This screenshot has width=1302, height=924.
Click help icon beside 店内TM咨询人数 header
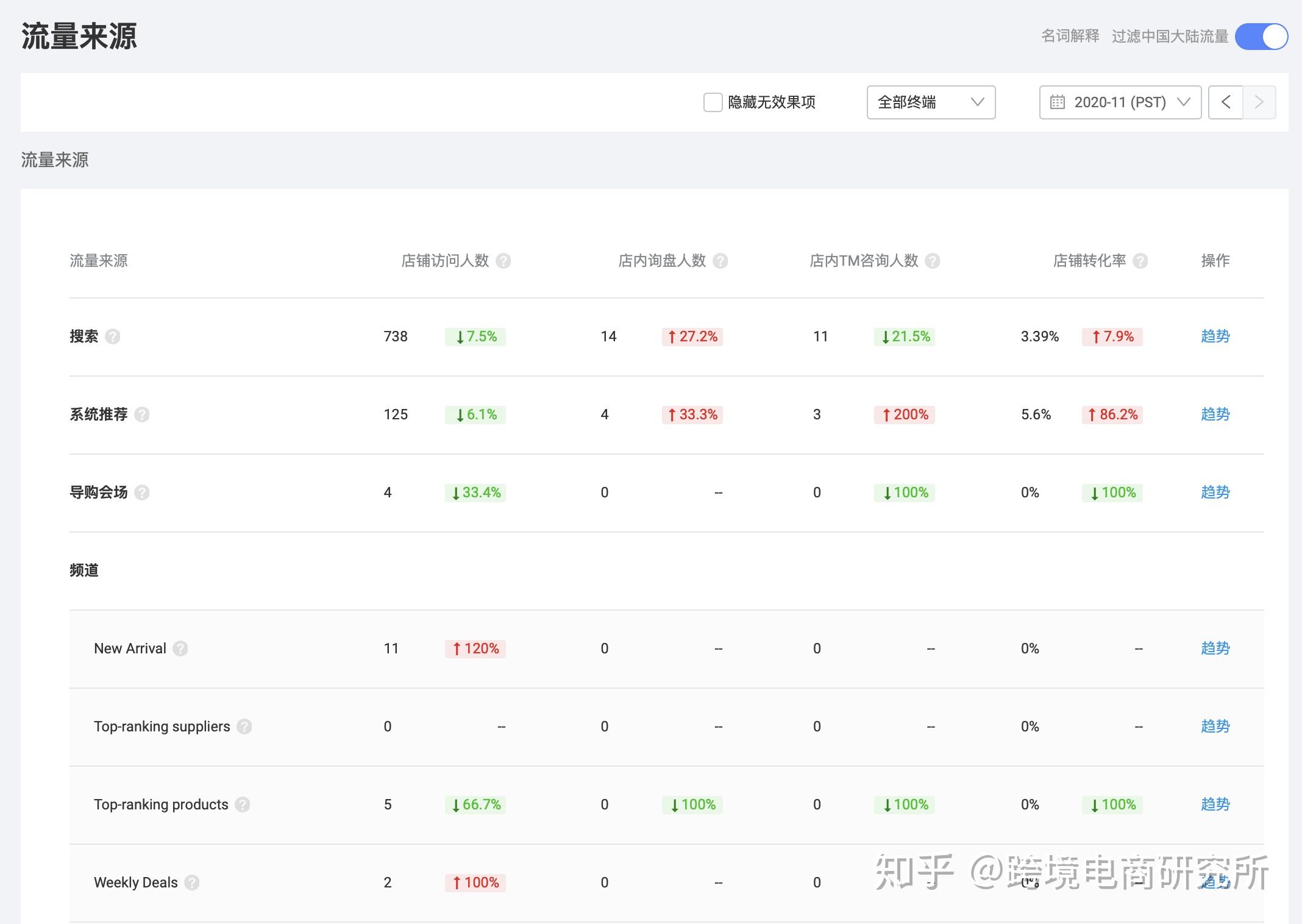pos(932,261)
